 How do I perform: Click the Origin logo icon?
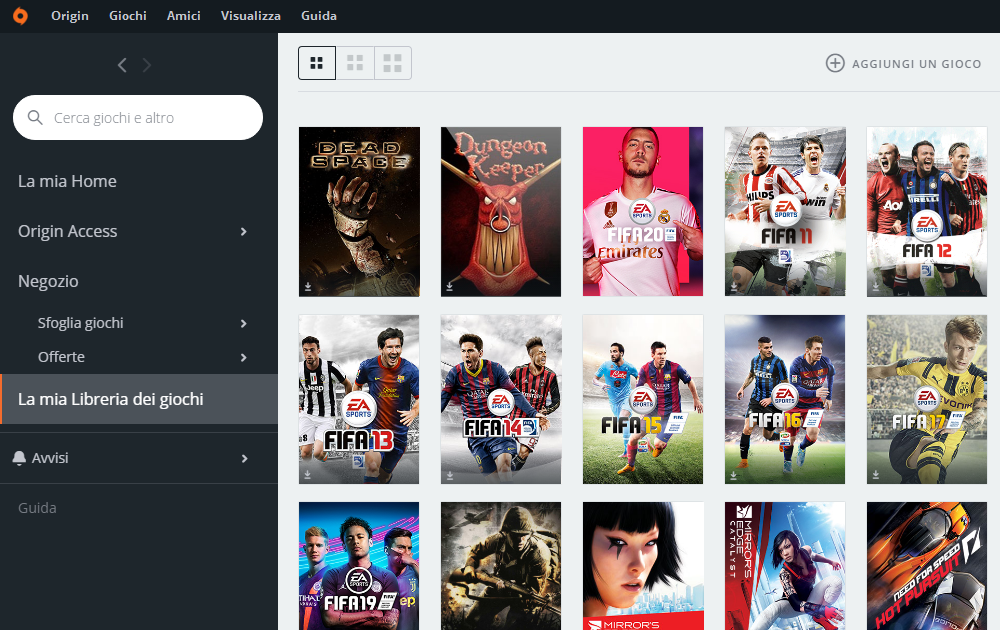coord(20,16)
